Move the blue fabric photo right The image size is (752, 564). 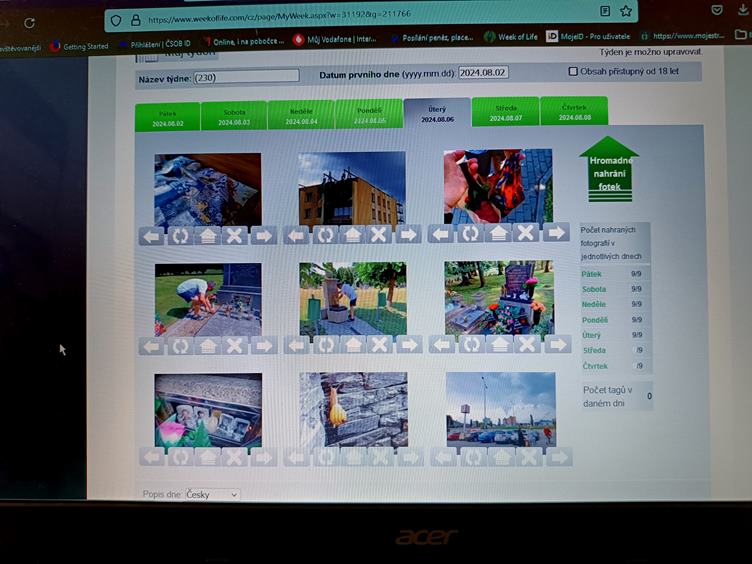(x=264, y=236)
